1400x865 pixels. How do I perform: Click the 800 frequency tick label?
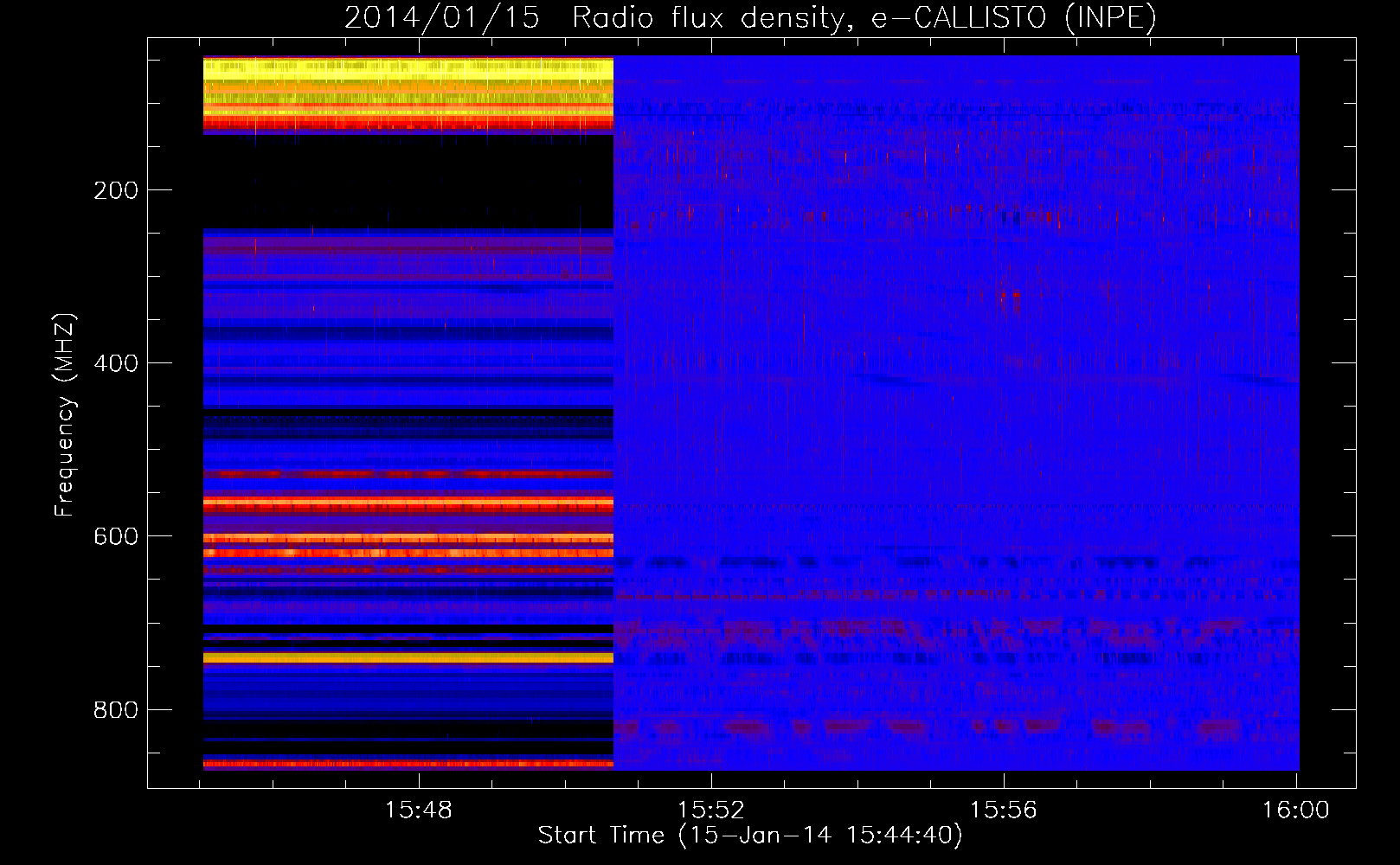point(116,710)
